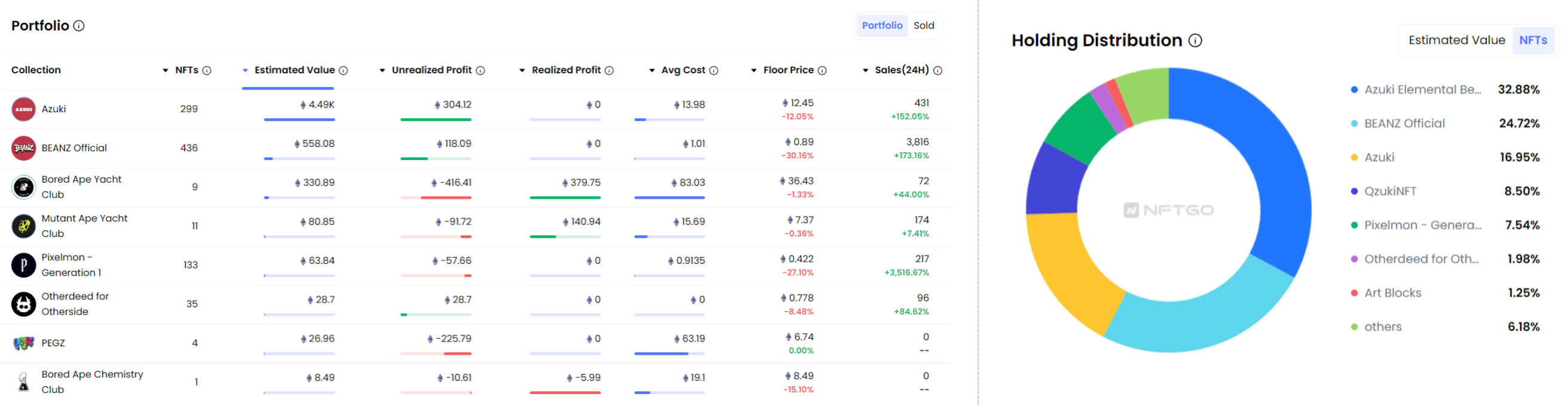
Task: Sort by Floor Price column arrow
Action: coord(754,70)
